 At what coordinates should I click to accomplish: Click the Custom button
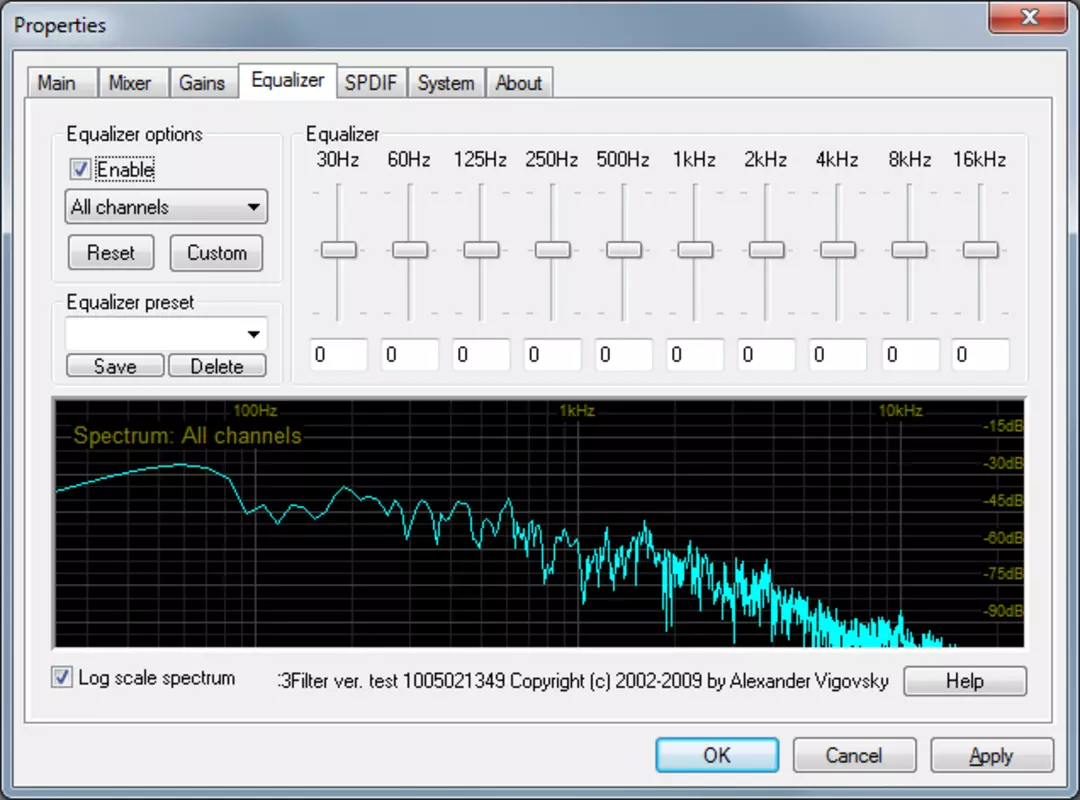coord(217,253)
